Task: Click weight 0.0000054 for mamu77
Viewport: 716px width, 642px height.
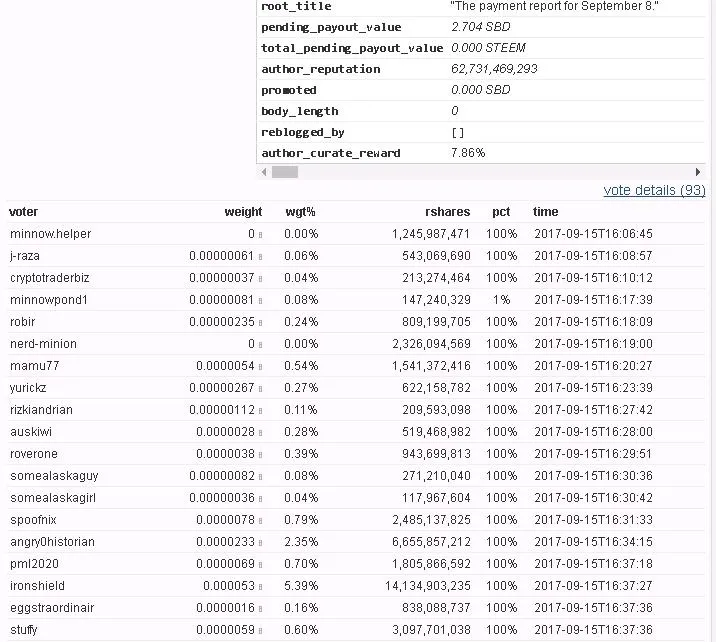Action: click(x=225, y=366)
